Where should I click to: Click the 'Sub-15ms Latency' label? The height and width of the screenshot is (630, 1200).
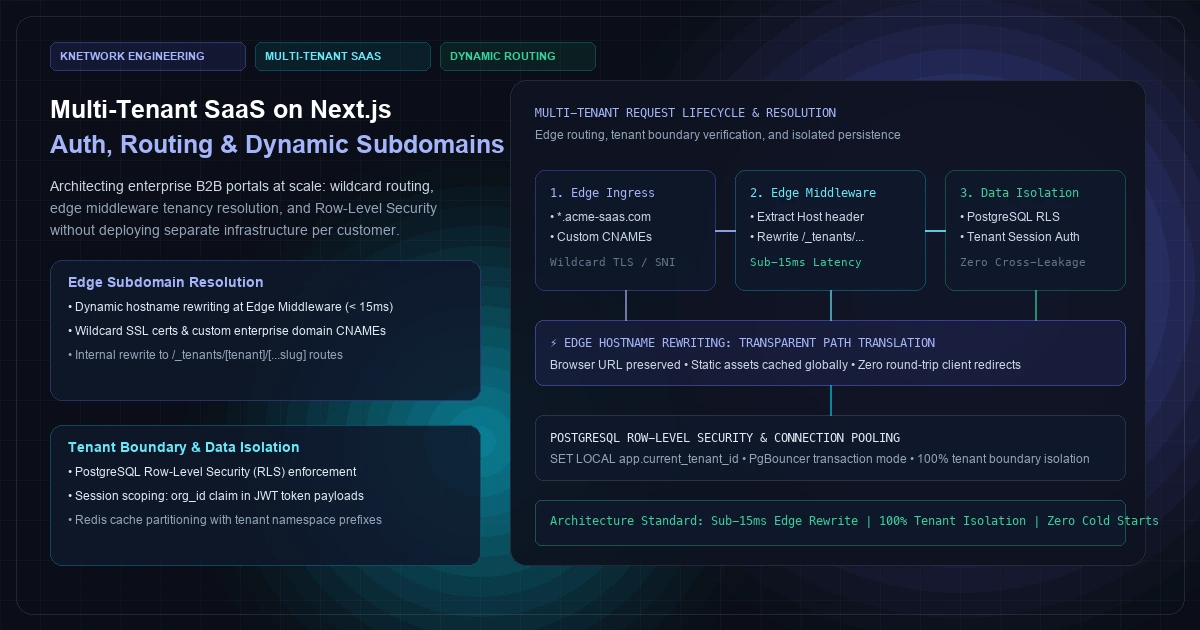[806, 262]
